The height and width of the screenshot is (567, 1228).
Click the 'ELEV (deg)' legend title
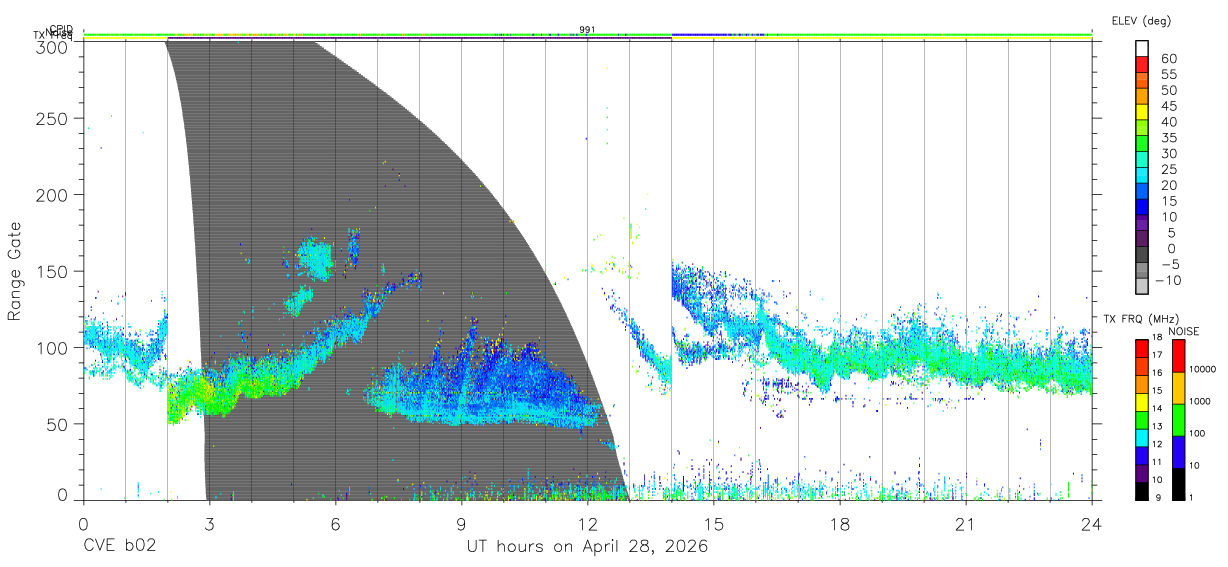point(1142,20)
